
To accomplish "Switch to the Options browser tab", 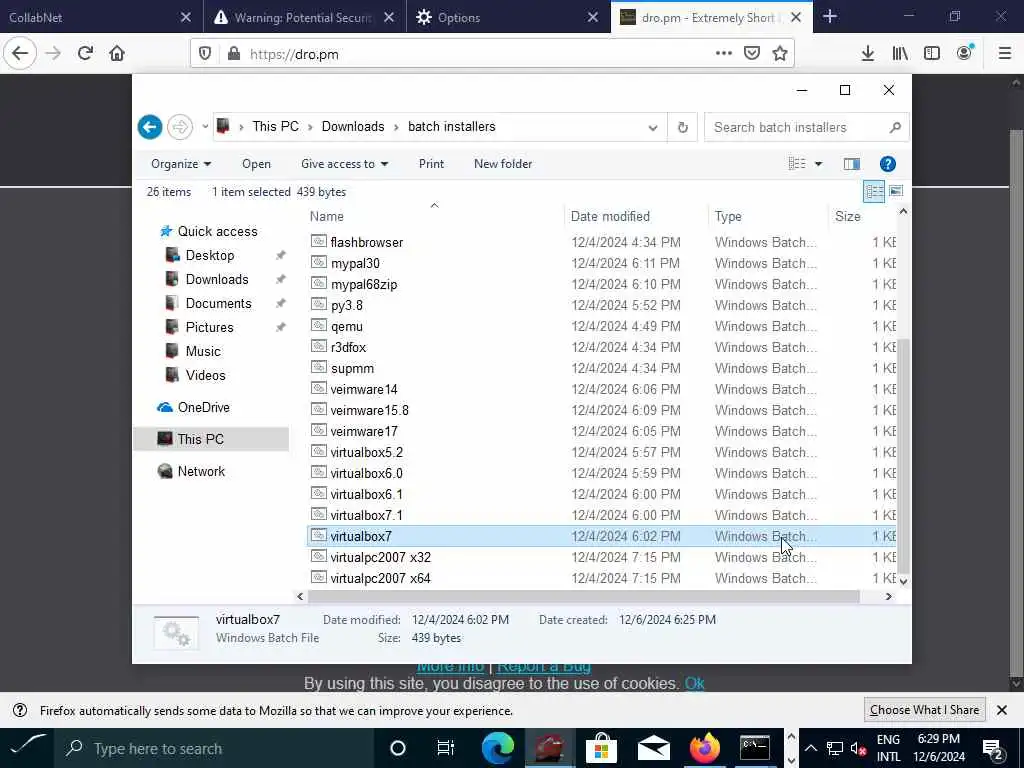I will 508,17.
